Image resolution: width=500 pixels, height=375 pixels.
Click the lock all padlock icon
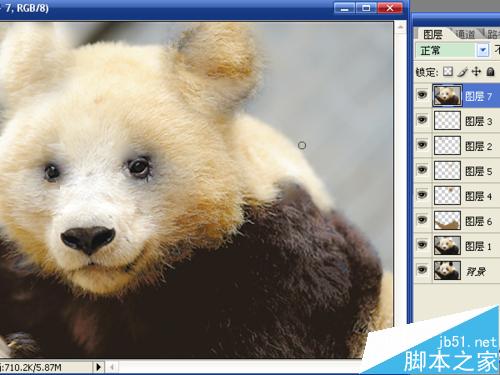pyautogui.click(x=490, y=71)
